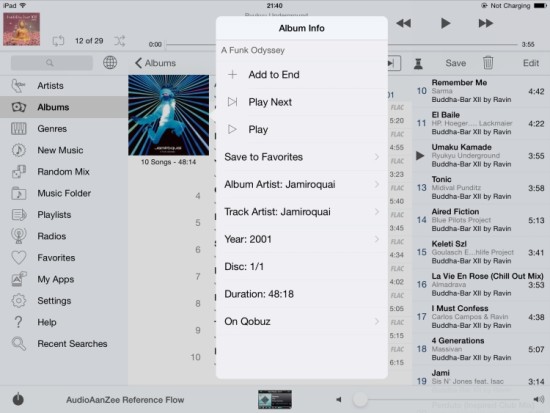Select Playlists in the sidebar
The width and height of the screenshot is (550, 413).
64,215
